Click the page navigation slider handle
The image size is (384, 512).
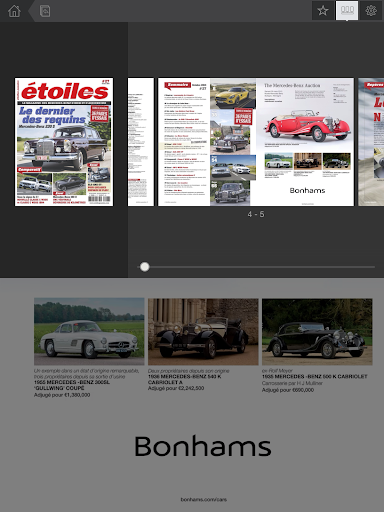coord(145,267)
